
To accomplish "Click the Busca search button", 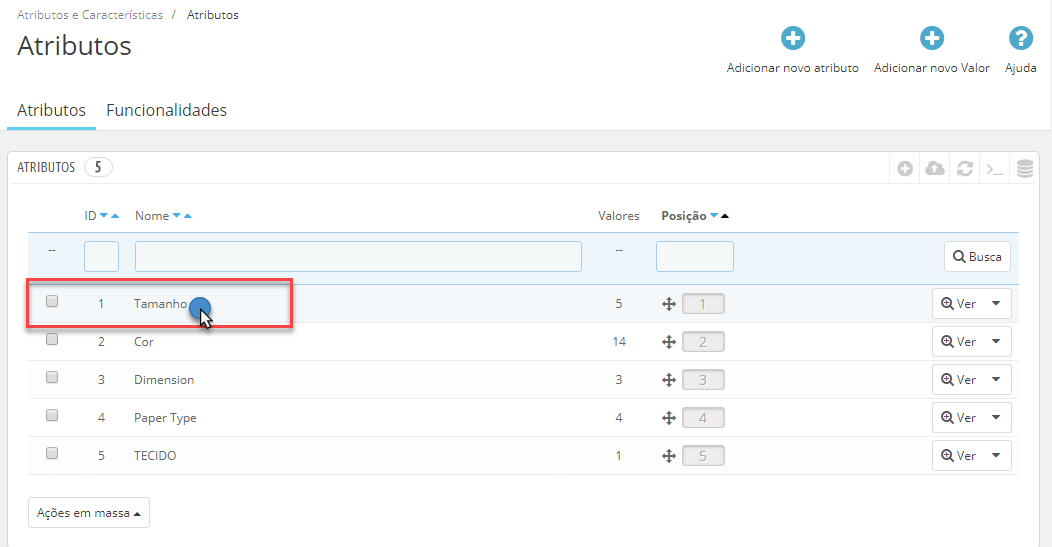I will [977, 256].
